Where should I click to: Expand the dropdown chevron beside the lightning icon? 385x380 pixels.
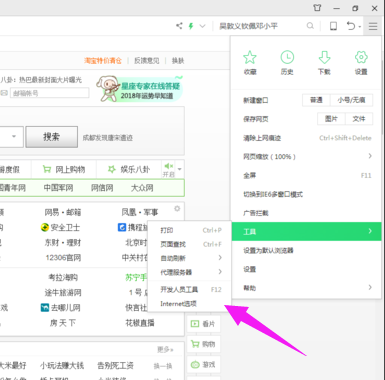(202, 26)
